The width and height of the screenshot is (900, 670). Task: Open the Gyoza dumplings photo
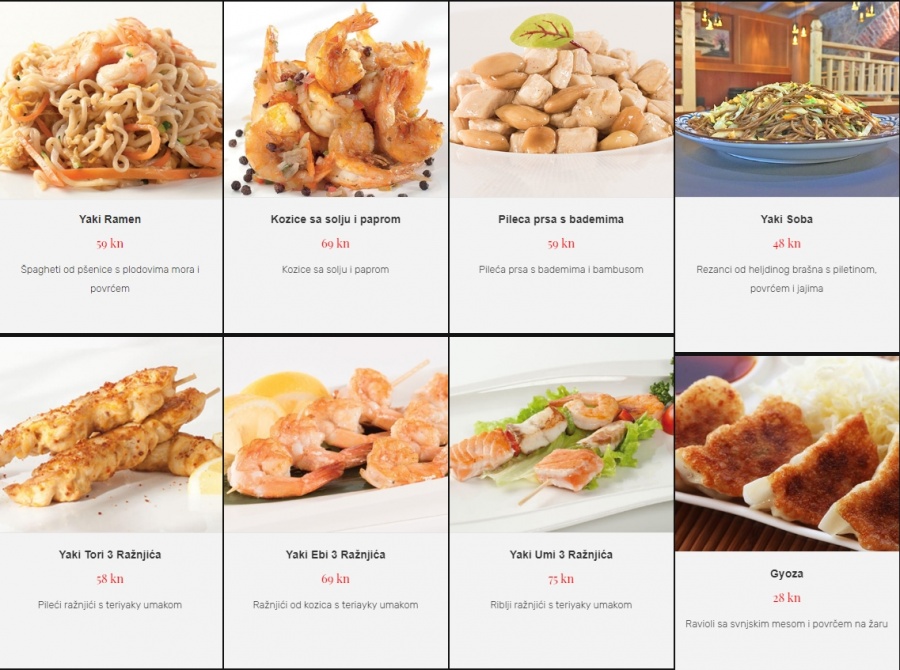787,454
